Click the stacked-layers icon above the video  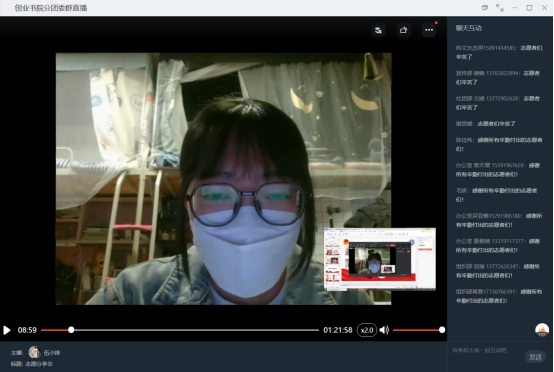[x=378, y=30]
